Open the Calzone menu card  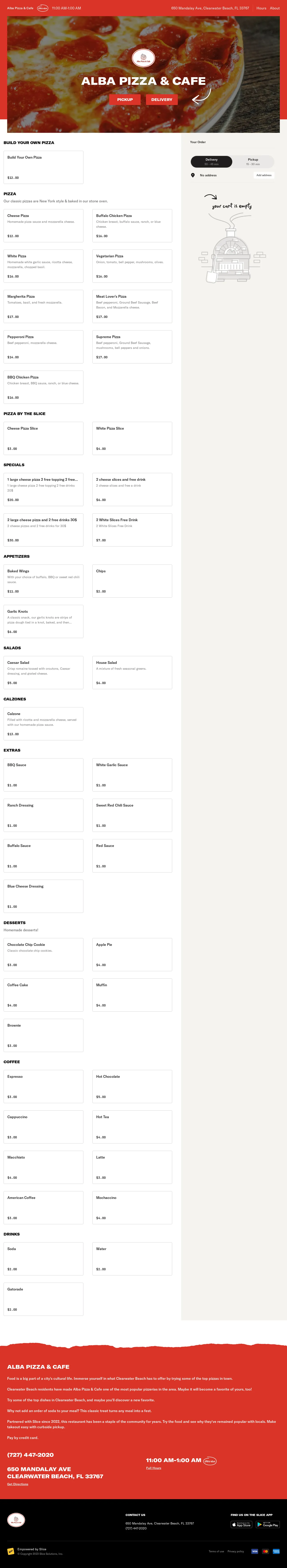(x=44, y=724)
